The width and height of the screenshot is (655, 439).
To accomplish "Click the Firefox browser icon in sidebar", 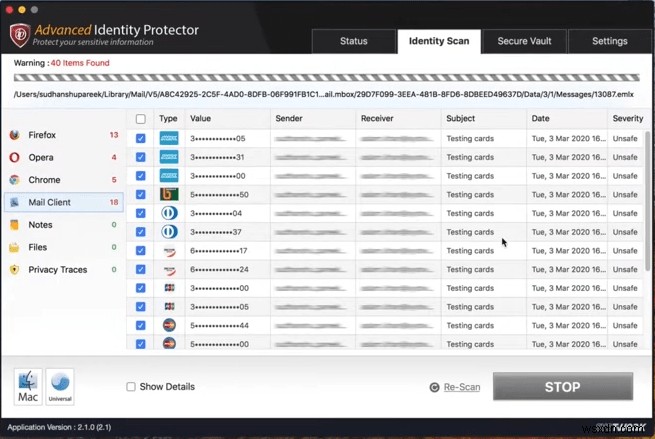I will click(x=15, y=135).
